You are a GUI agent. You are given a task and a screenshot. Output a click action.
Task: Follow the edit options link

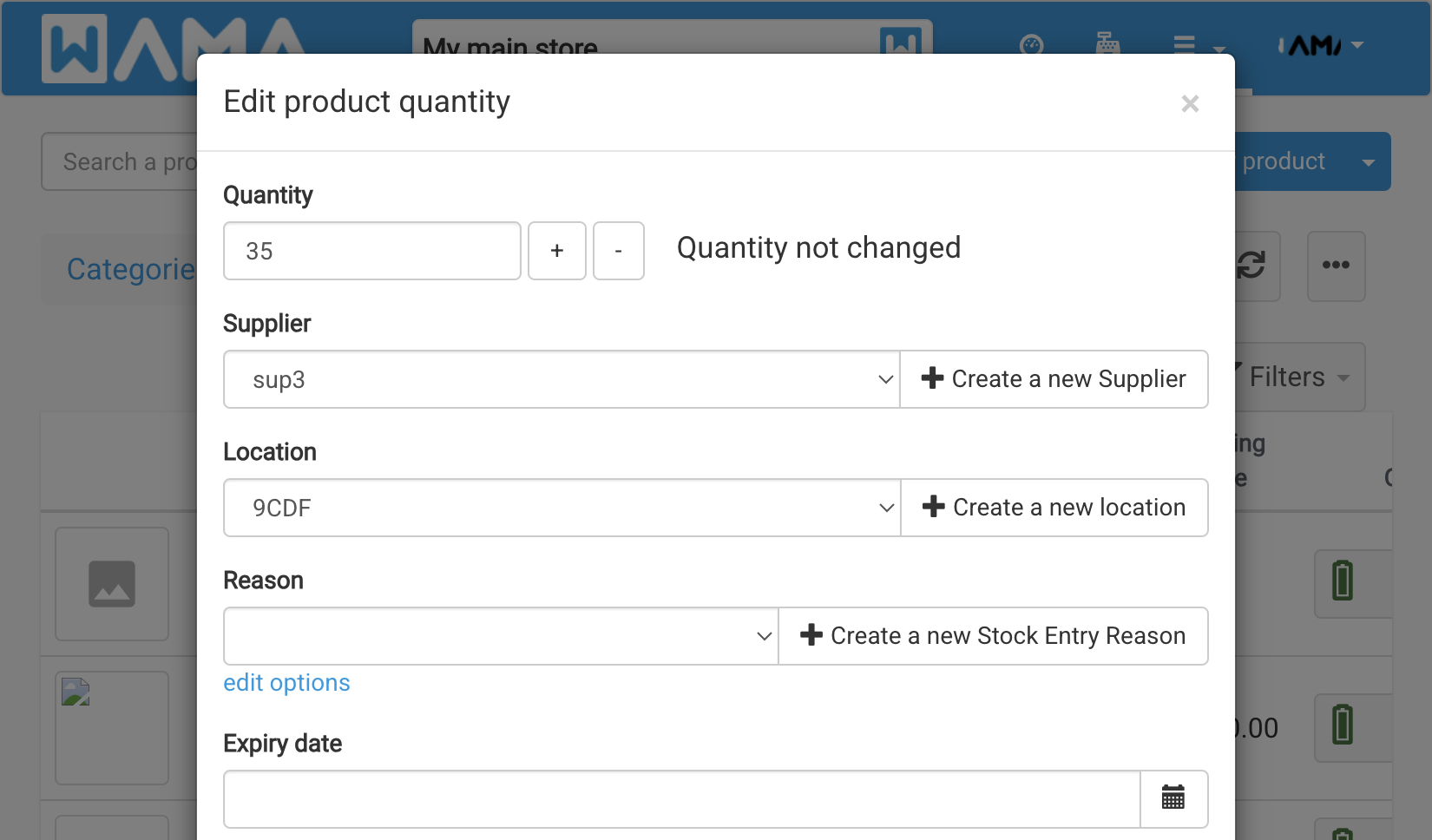tap(286, 683)
